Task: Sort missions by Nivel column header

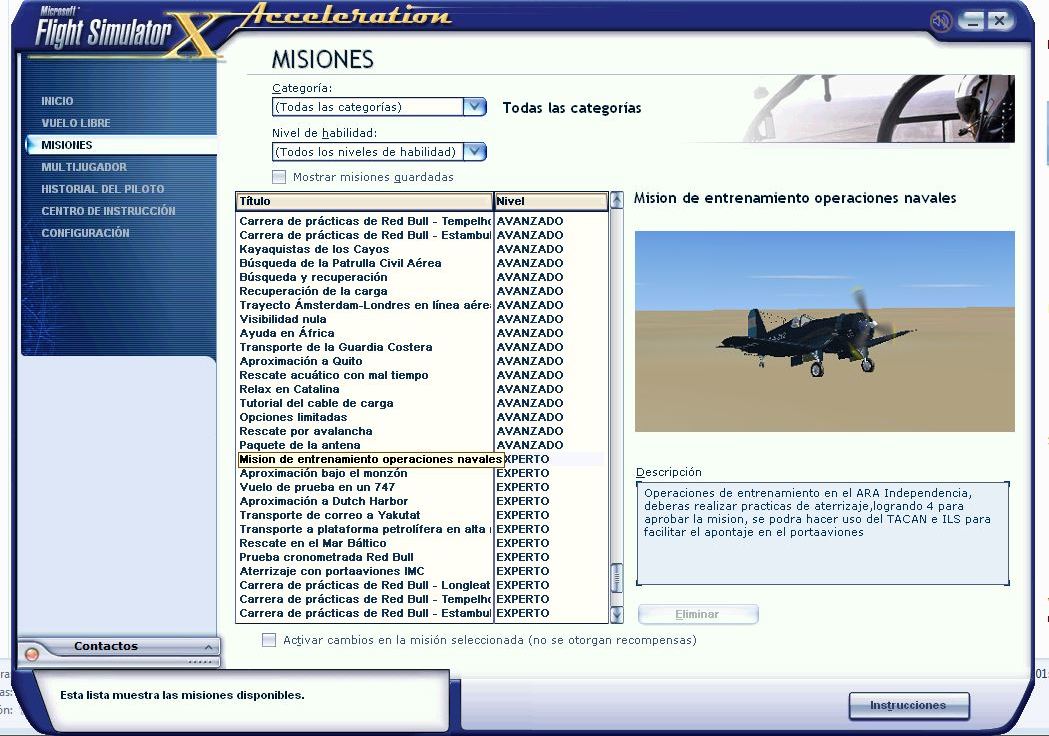Action: pos(551,201)
